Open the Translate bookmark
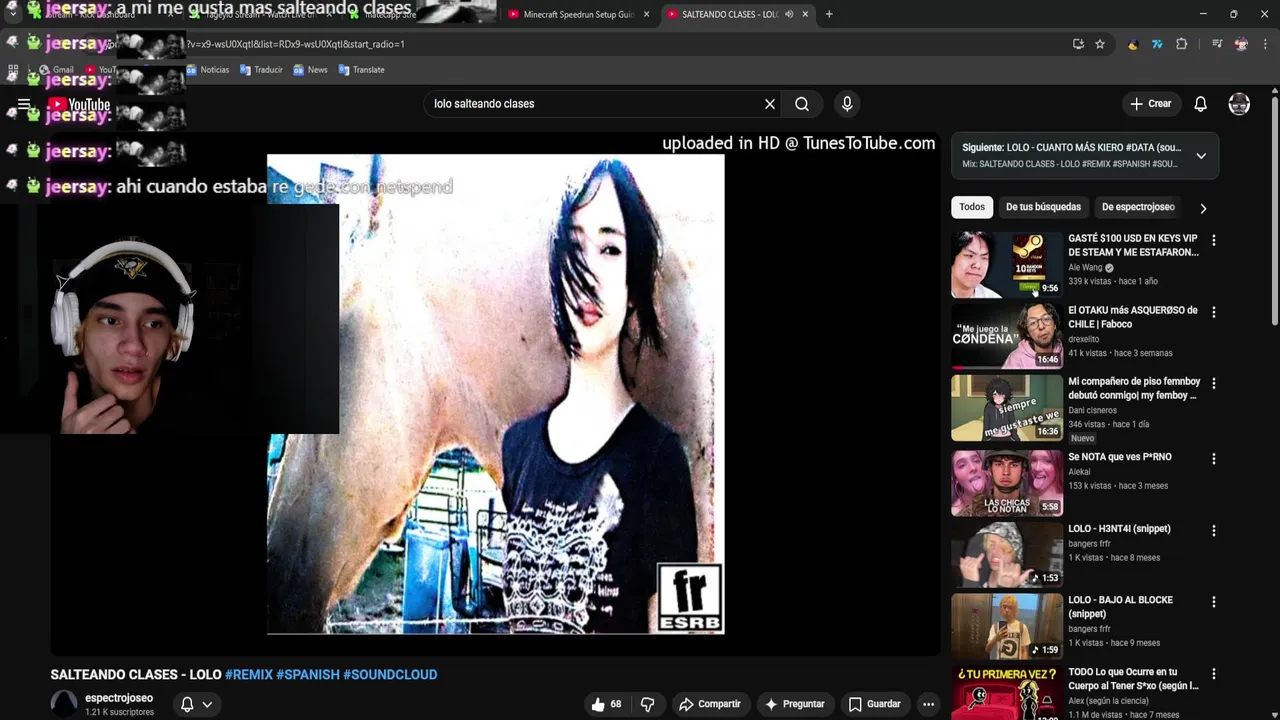The width and height of the screenshot is (1280, 720). [361, 70]
